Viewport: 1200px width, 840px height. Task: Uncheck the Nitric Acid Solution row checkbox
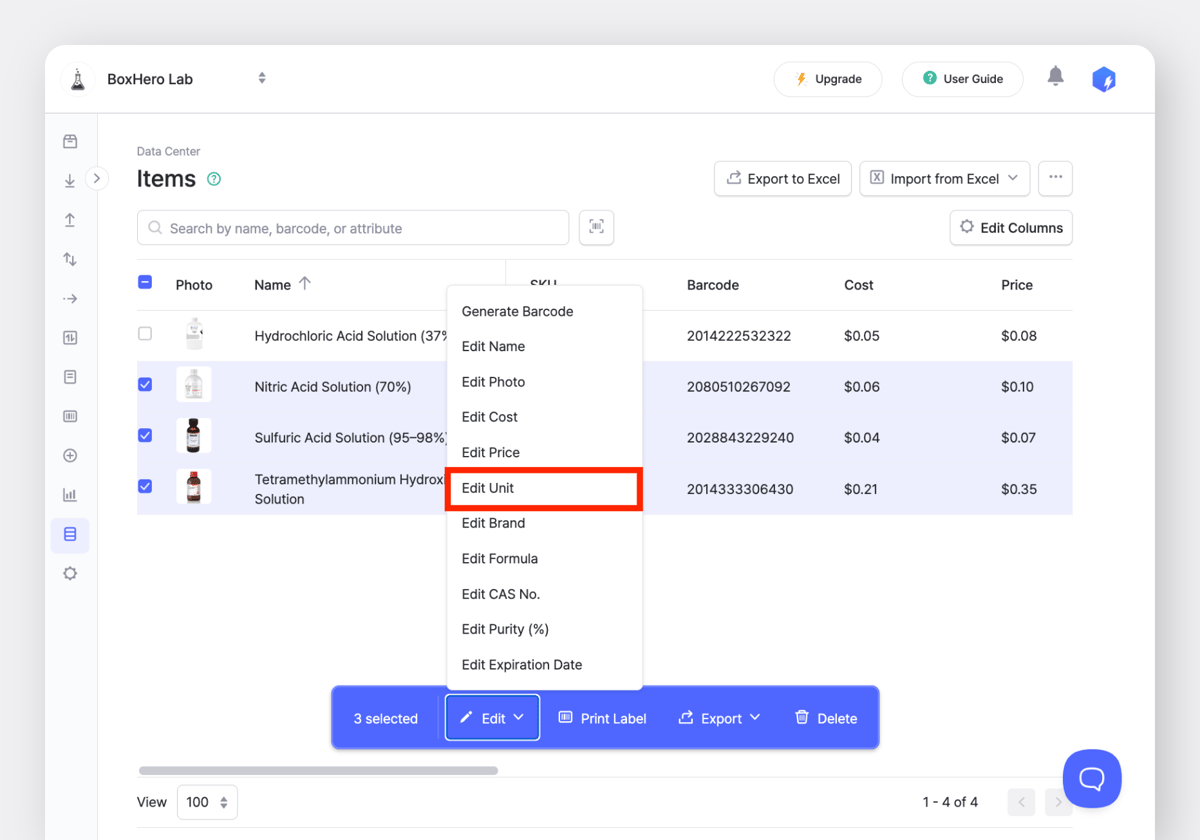(x=145, y=384)
